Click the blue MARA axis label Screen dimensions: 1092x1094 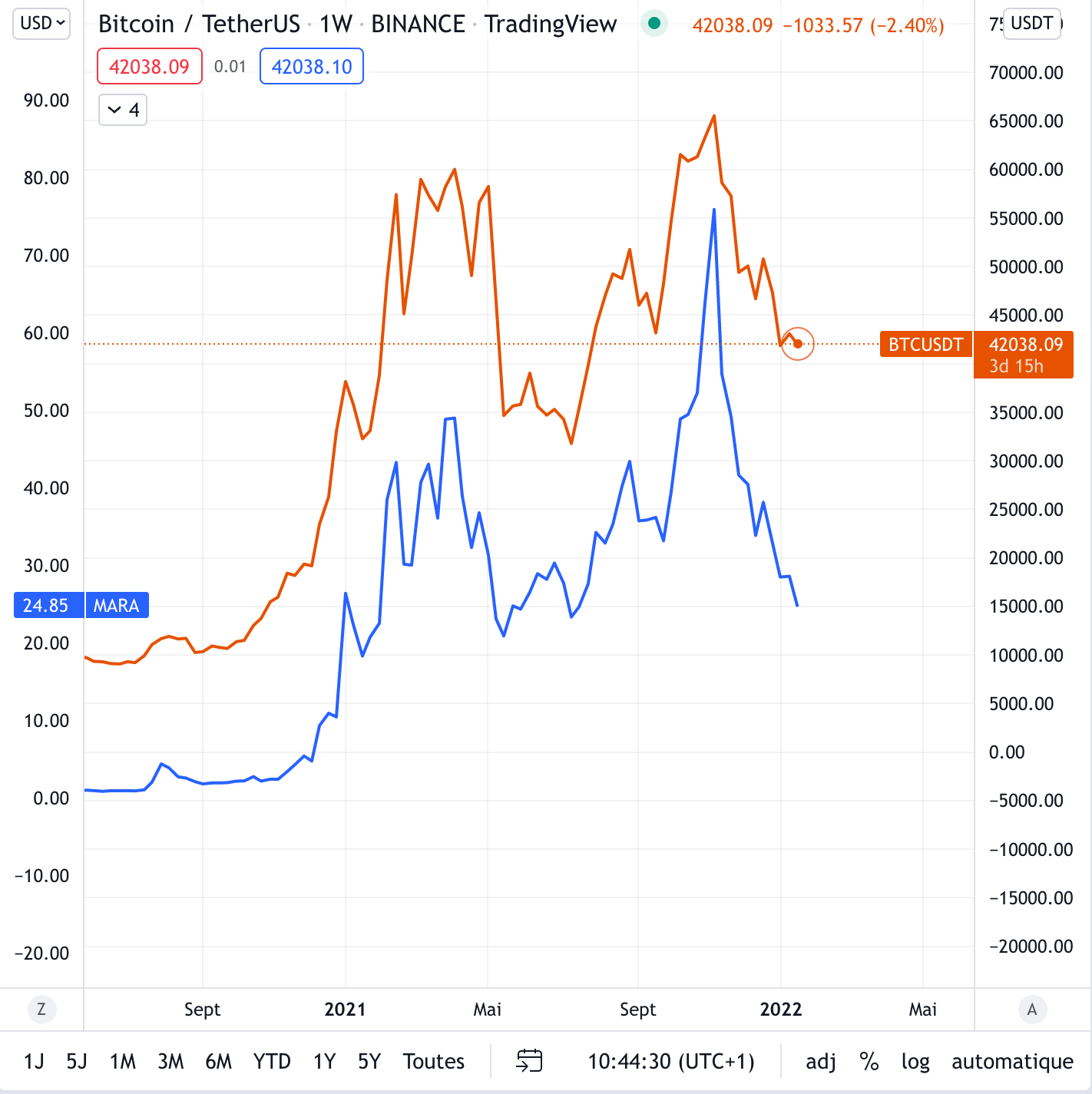[117, 606]
